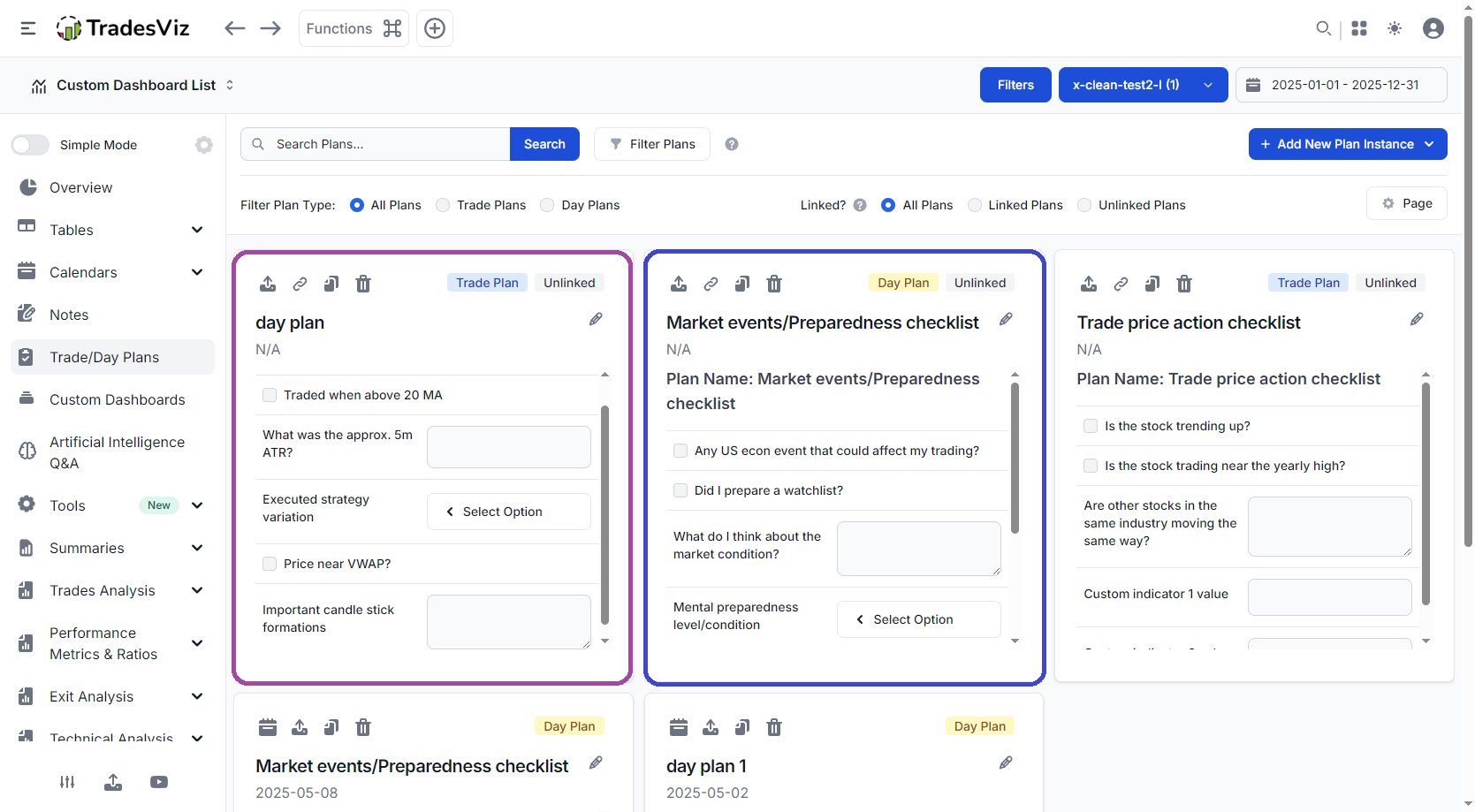
Task: Open Filter Plans button
Action: [652, 144]
